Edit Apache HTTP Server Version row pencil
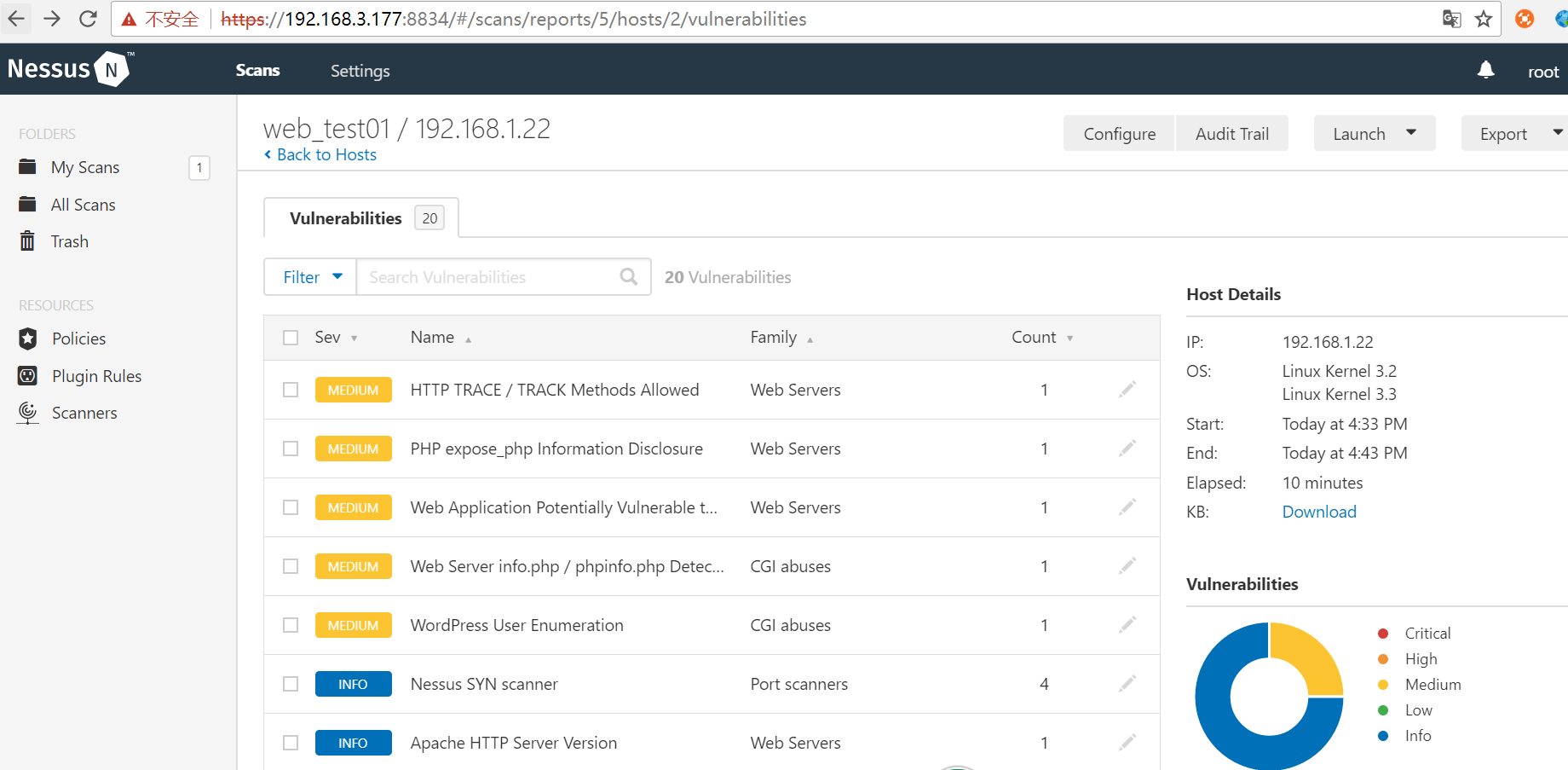 (x=1127, y=743)
